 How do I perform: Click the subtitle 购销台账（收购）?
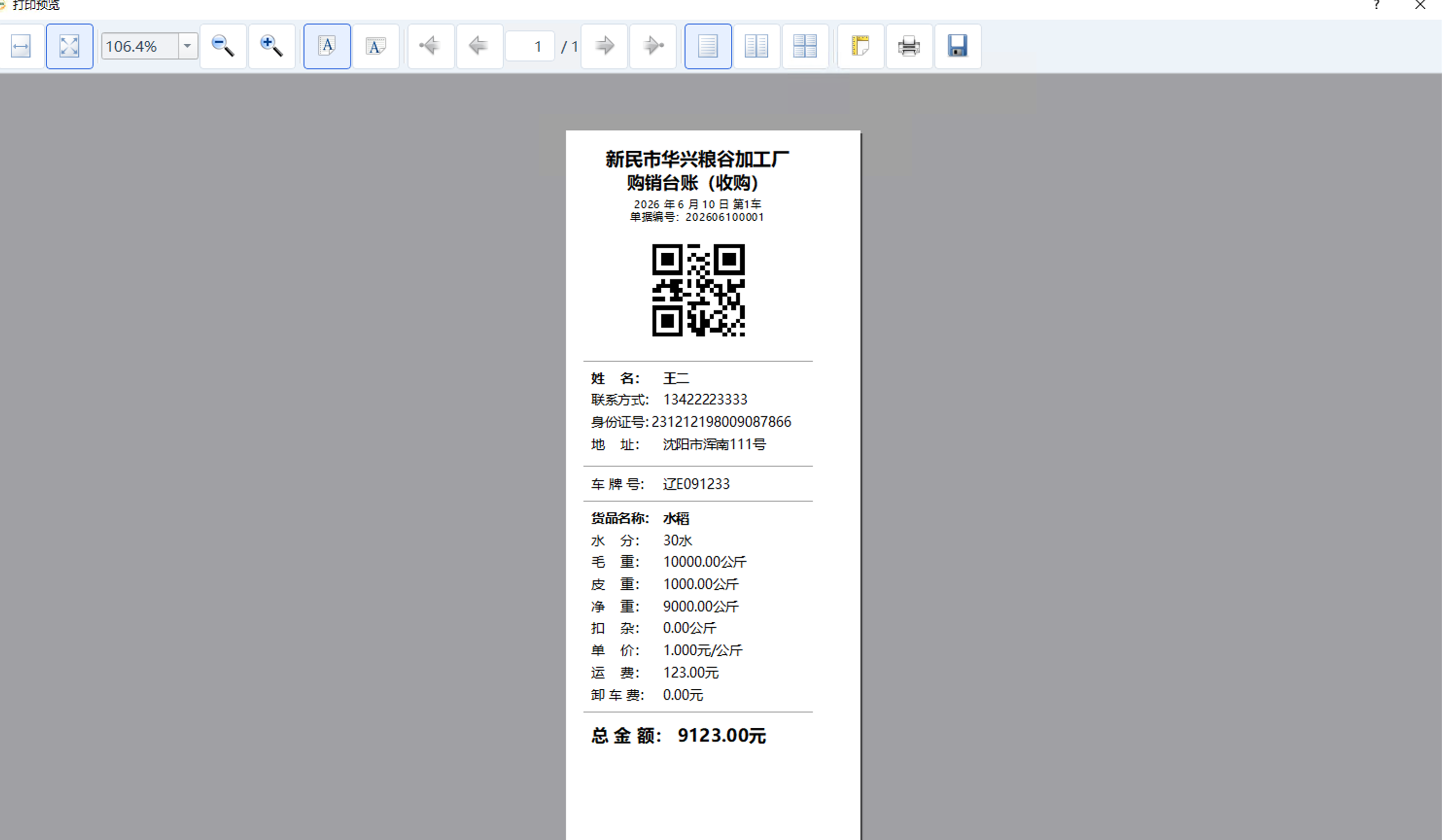click(x=693, y=183)
